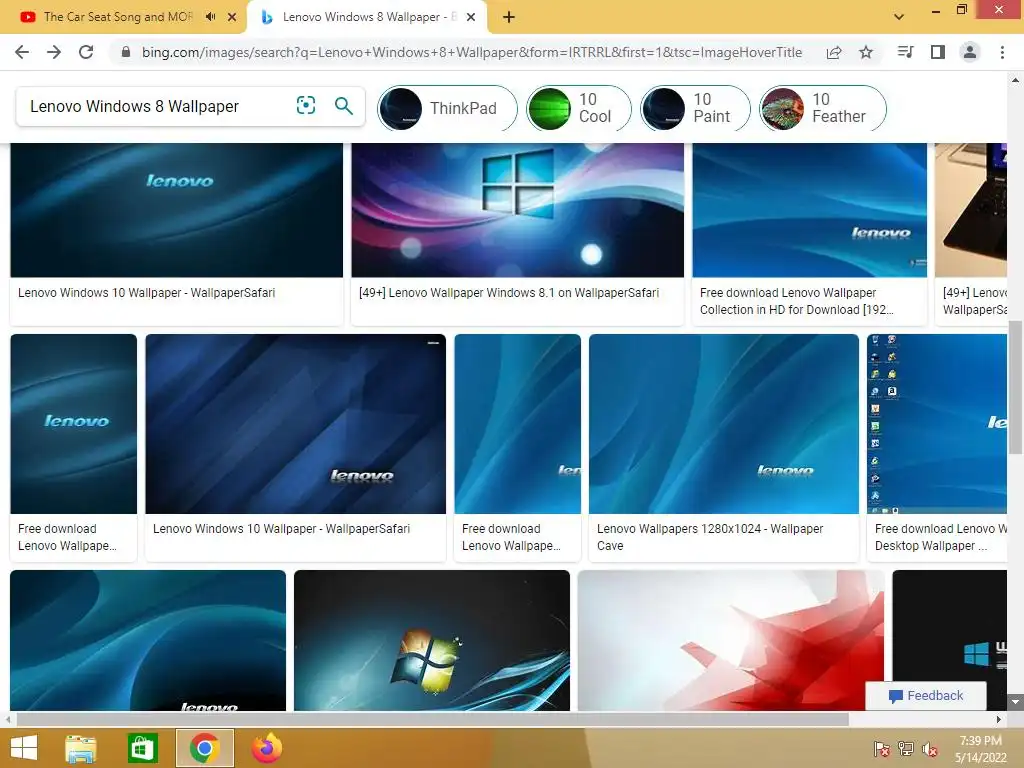The width and height of the screenshot is (1024, 768).
Task: Open Lenovo desktop with icons thumbnail
Action: pos(936,424)
